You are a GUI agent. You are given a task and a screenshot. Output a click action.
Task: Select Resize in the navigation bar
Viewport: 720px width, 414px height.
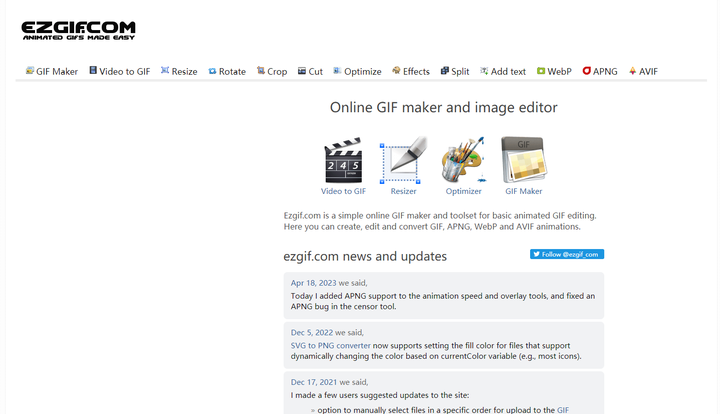click(179, 71)
